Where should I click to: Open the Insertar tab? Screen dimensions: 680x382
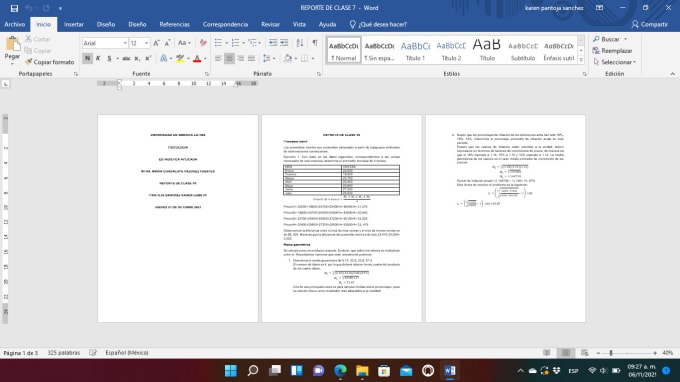pyautogui.click(x=74, y=24)
